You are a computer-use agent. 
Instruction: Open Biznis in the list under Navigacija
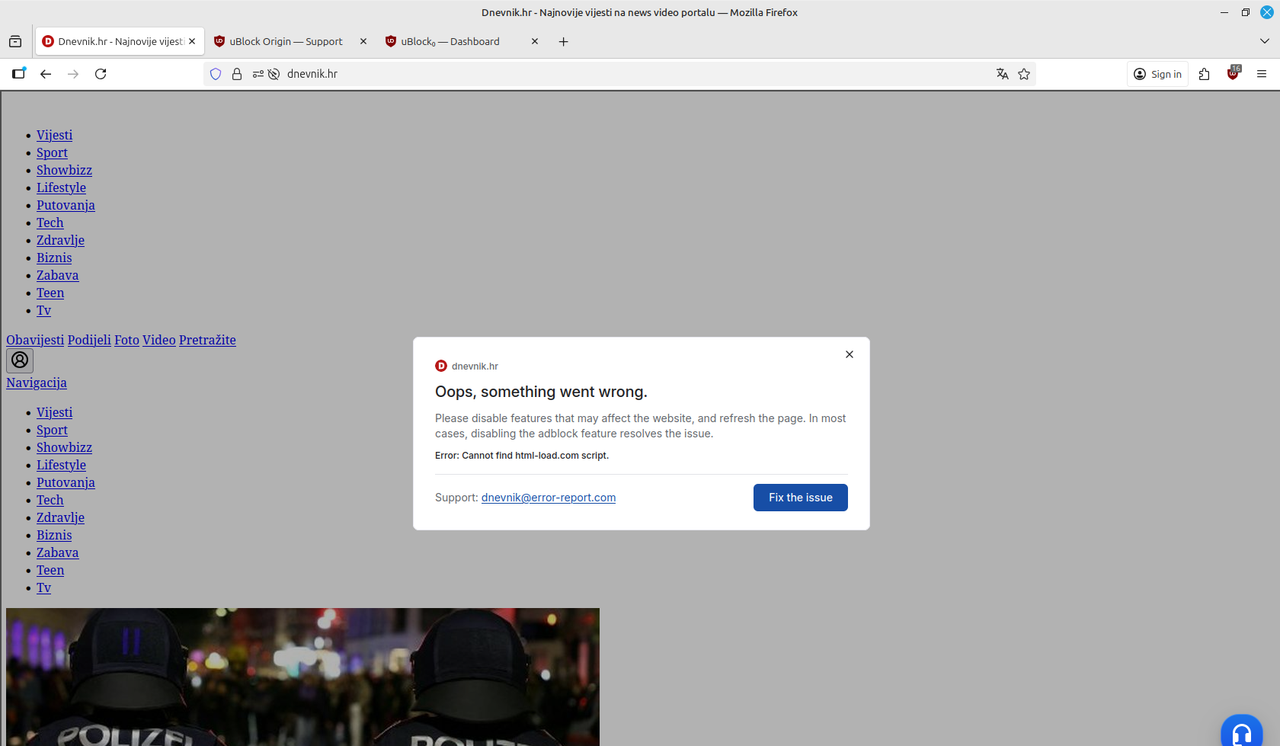(x=54, y=535)
